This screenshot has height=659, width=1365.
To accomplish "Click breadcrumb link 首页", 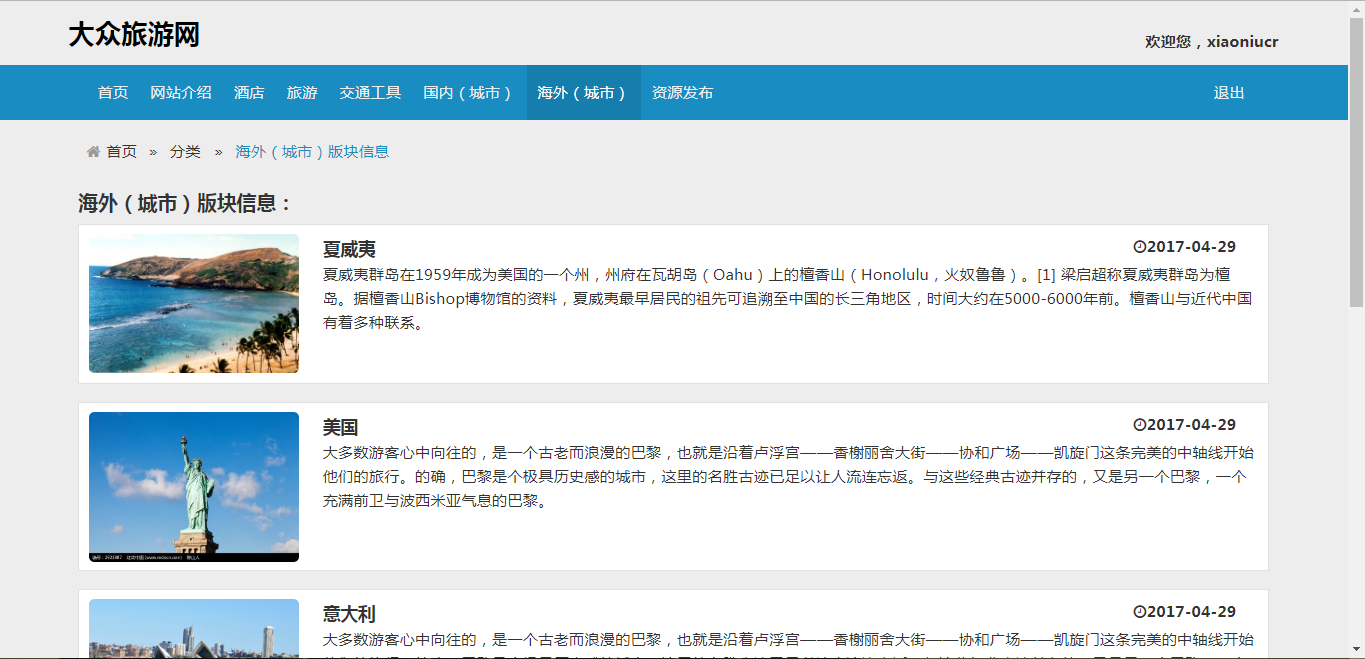I will 122,152.
